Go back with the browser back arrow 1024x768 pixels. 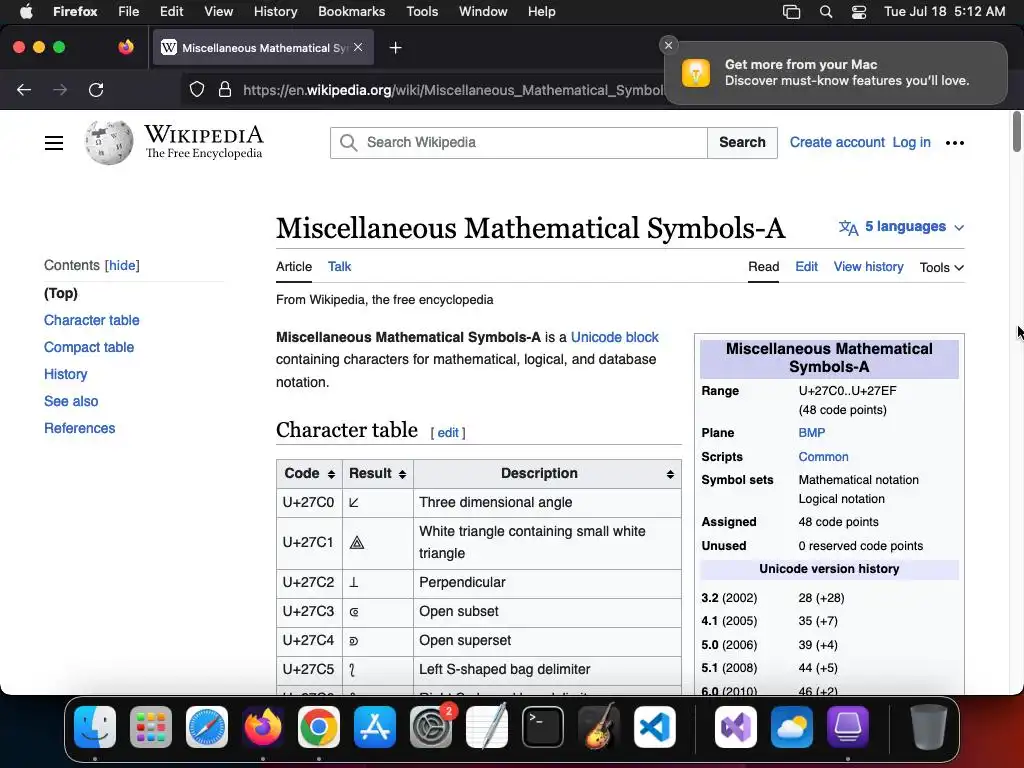click(x=24, y=90)
